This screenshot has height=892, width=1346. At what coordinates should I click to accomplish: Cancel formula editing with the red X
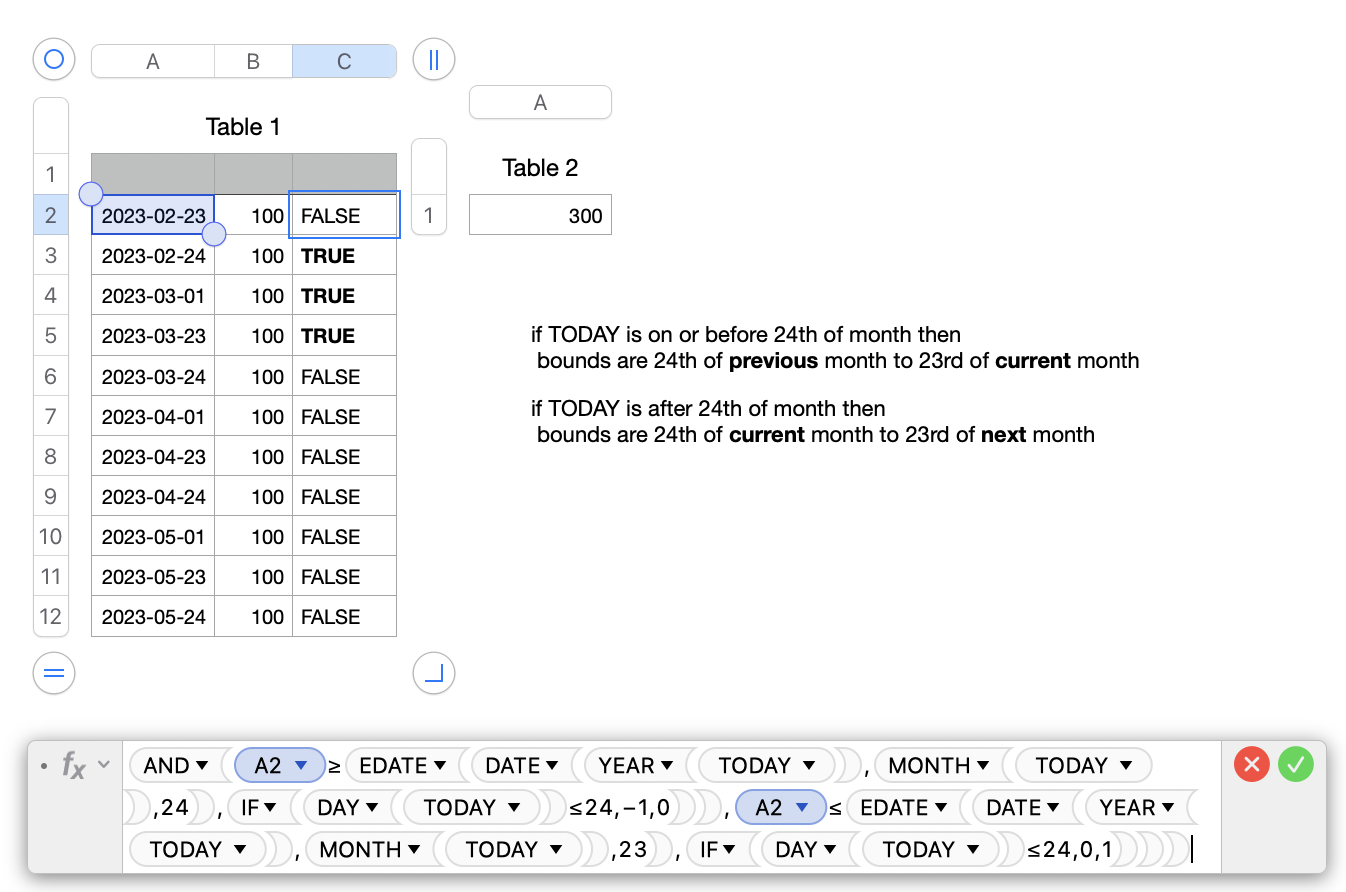pyautogui.click(x=1250, y=764)
